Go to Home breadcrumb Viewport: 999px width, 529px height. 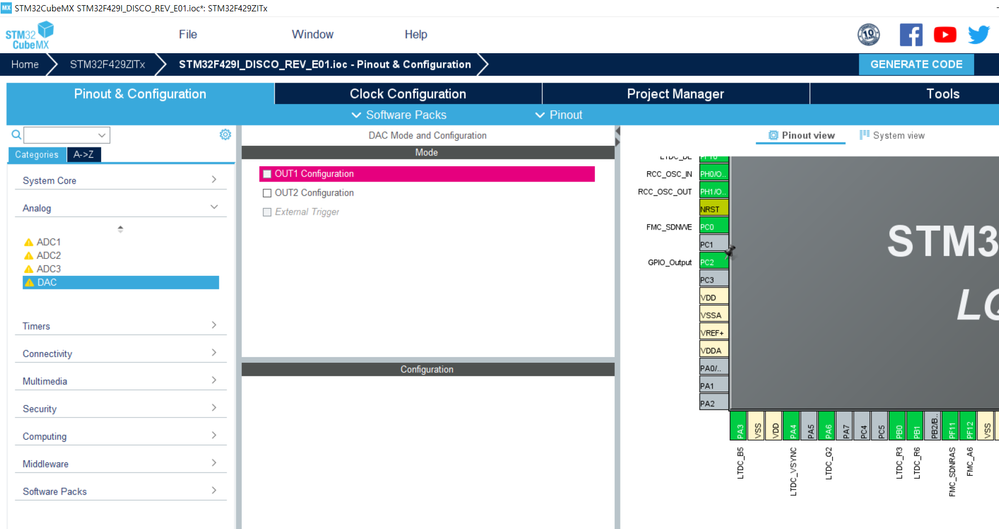25,64
